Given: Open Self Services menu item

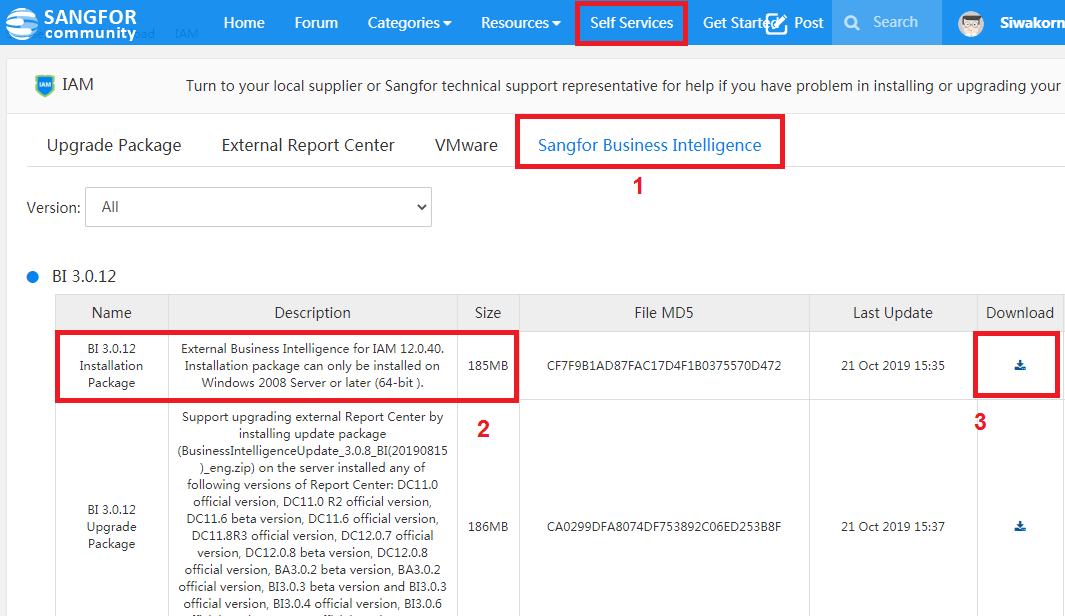Looking at the screenshot, I should click(x=632, y=23).
